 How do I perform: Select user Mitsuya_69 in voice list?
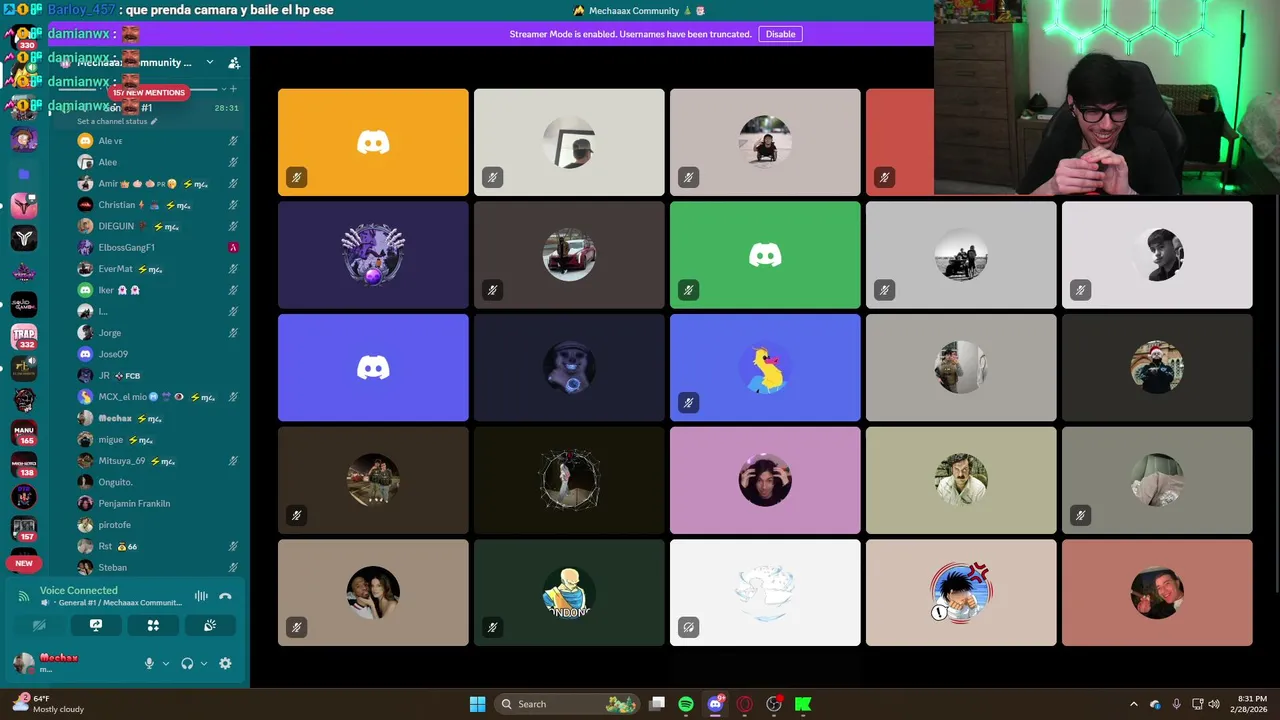point(158,461)
